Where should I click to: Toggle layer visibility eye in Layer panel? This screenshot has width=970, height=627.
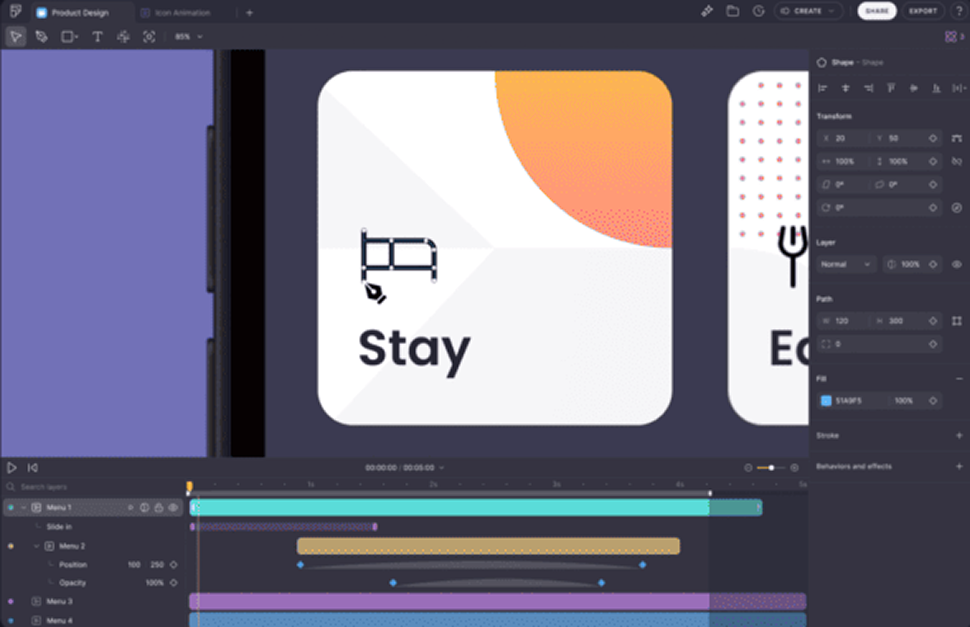(956, 264)
